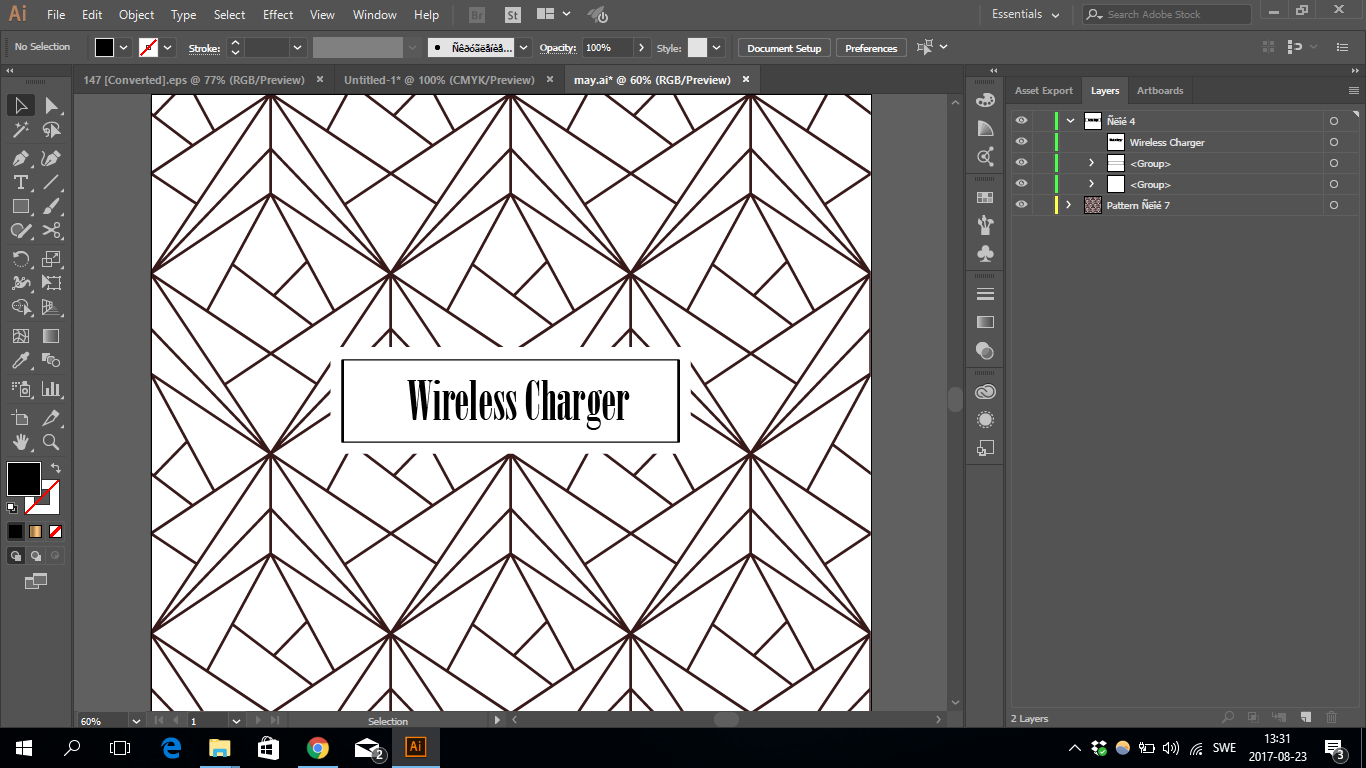Select the Rotate tool
Viewport: 1366px width, 768px height.
(21, 259)
